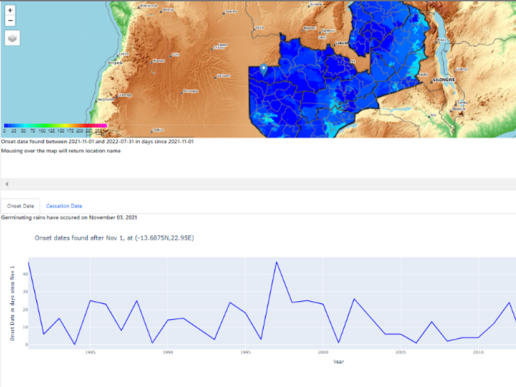Zoom out of the map
This screenshot has height=387, width=516.
pos(10,21)
